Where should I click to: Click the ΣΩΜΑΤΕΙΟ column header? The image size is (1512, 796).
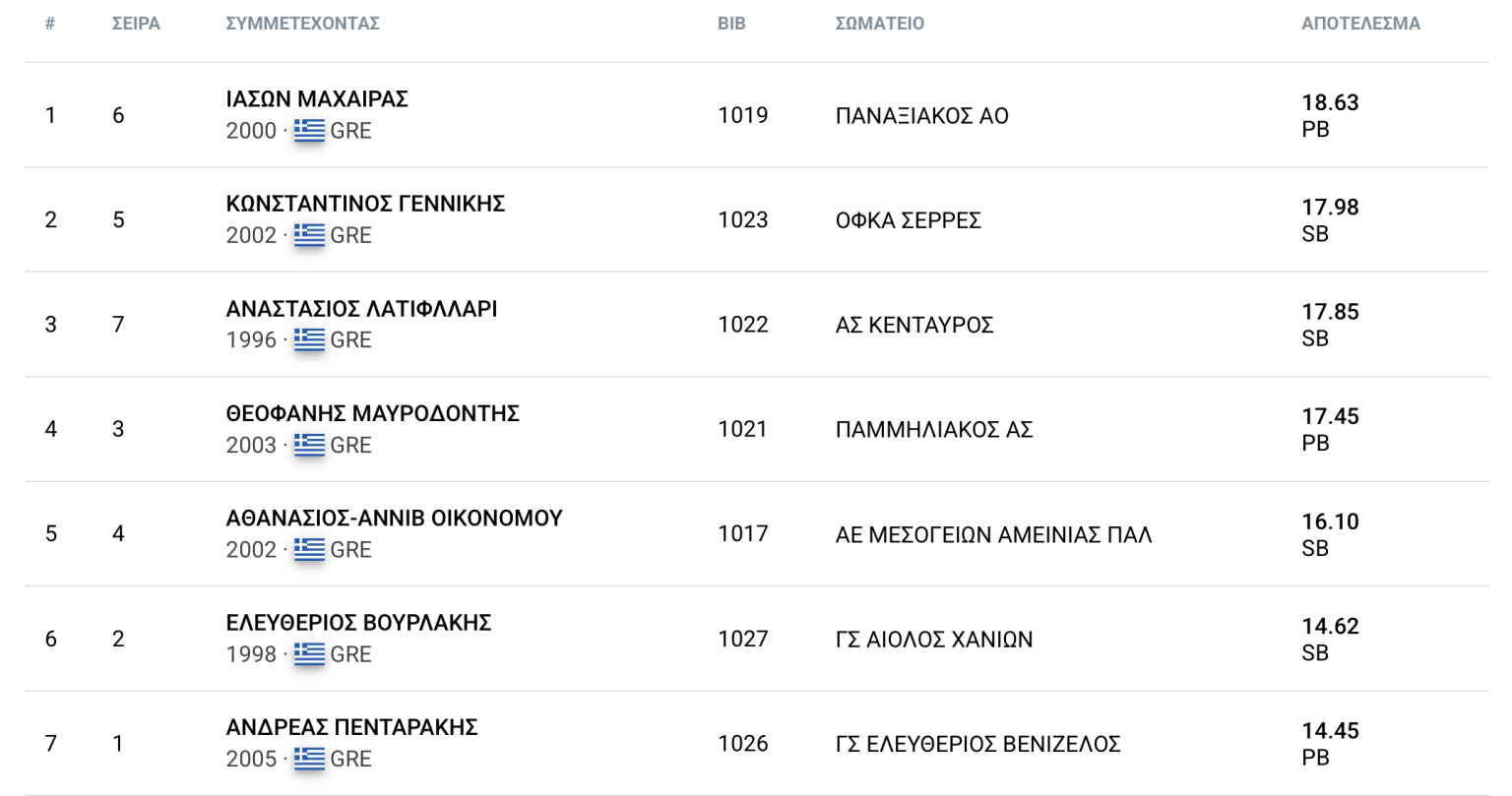(x=879, y=24)
